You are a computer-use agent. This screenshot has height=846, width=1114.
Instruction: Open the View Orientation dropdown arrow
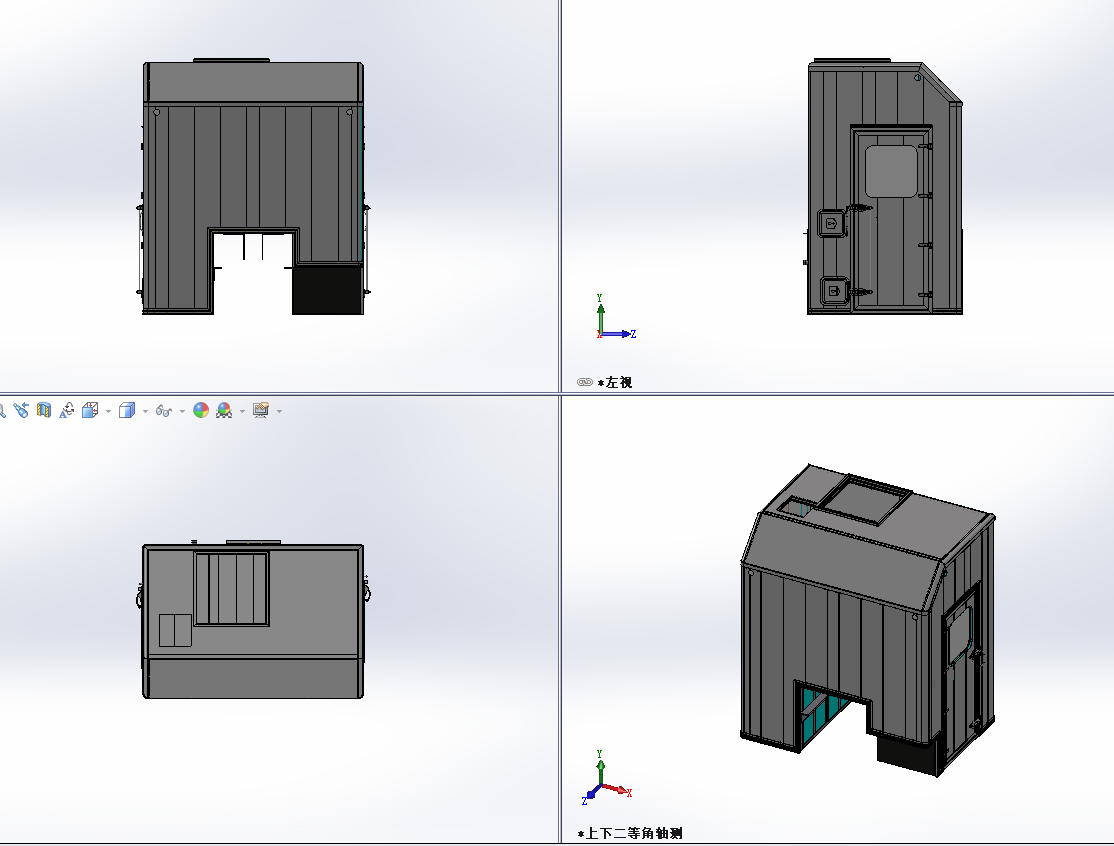(108, 411)
